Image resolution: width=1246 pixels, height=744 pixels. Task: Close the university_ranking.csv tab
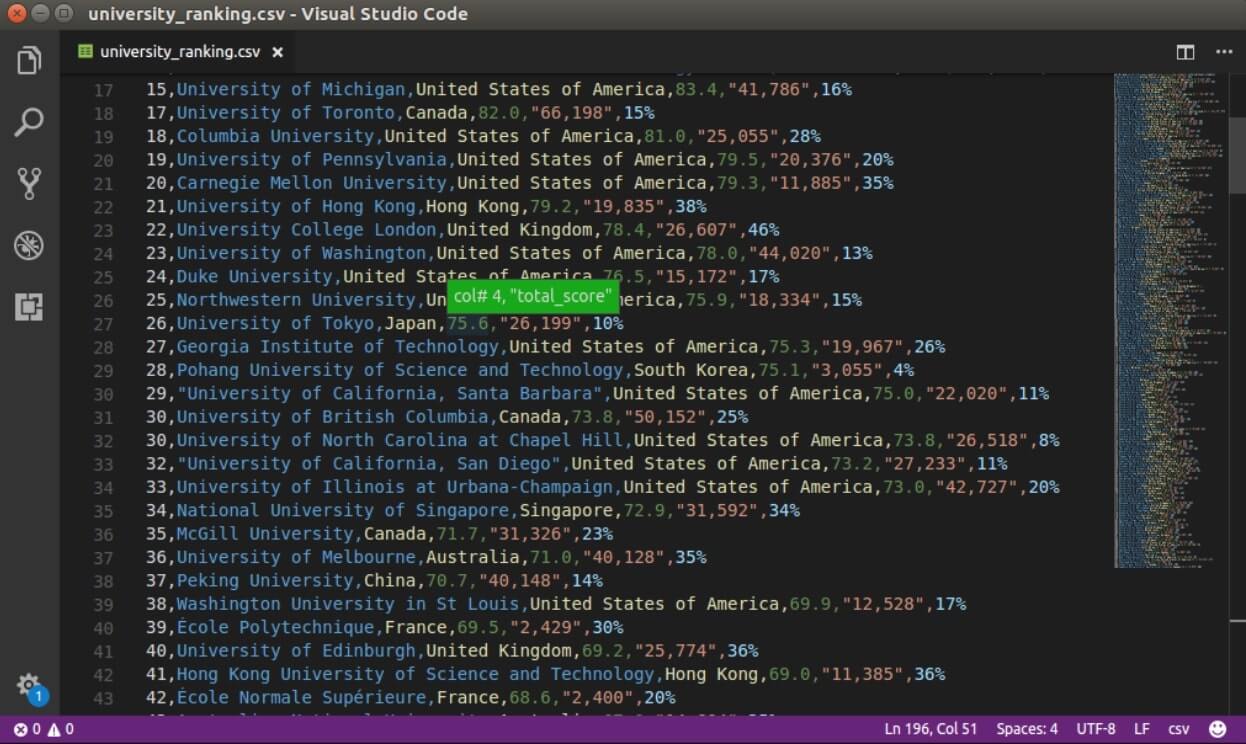(277, 52)
